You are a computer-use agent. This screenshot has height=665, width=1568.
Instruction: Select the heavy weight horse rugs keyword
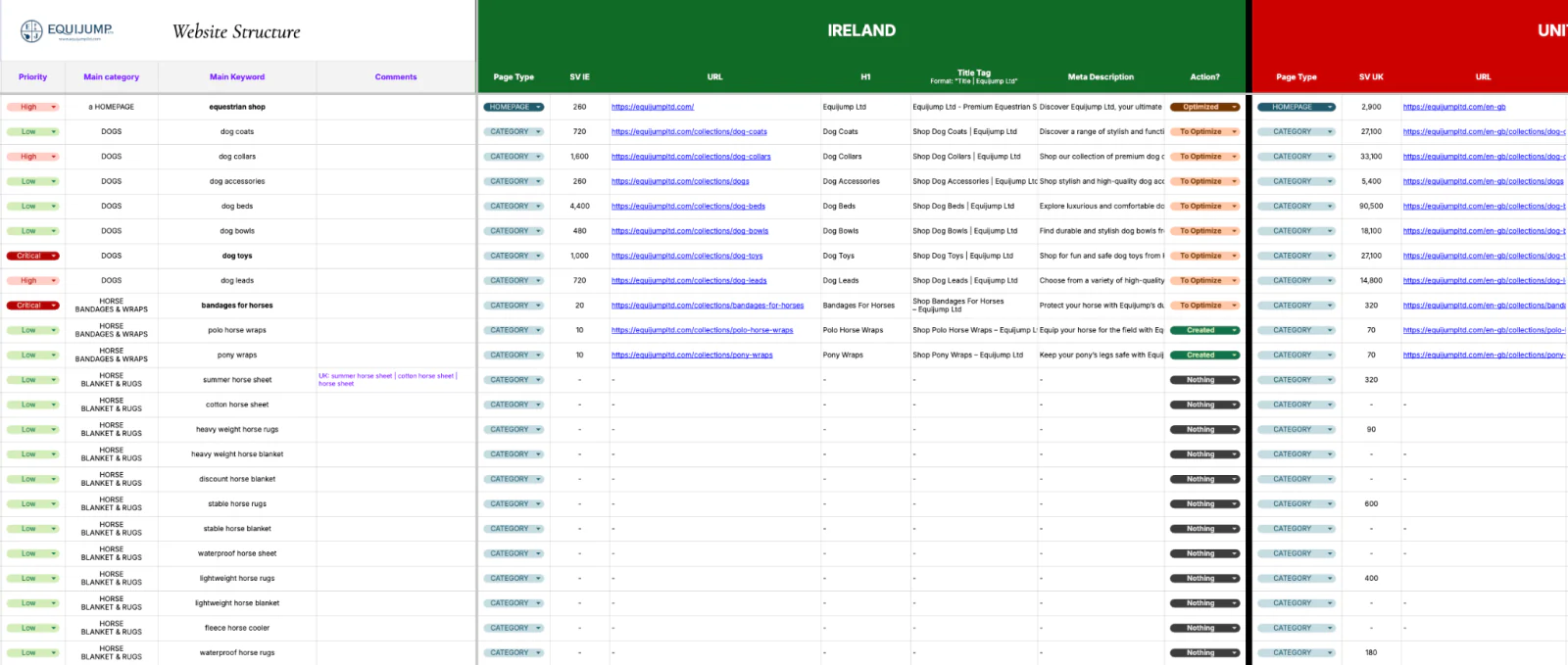237,429
